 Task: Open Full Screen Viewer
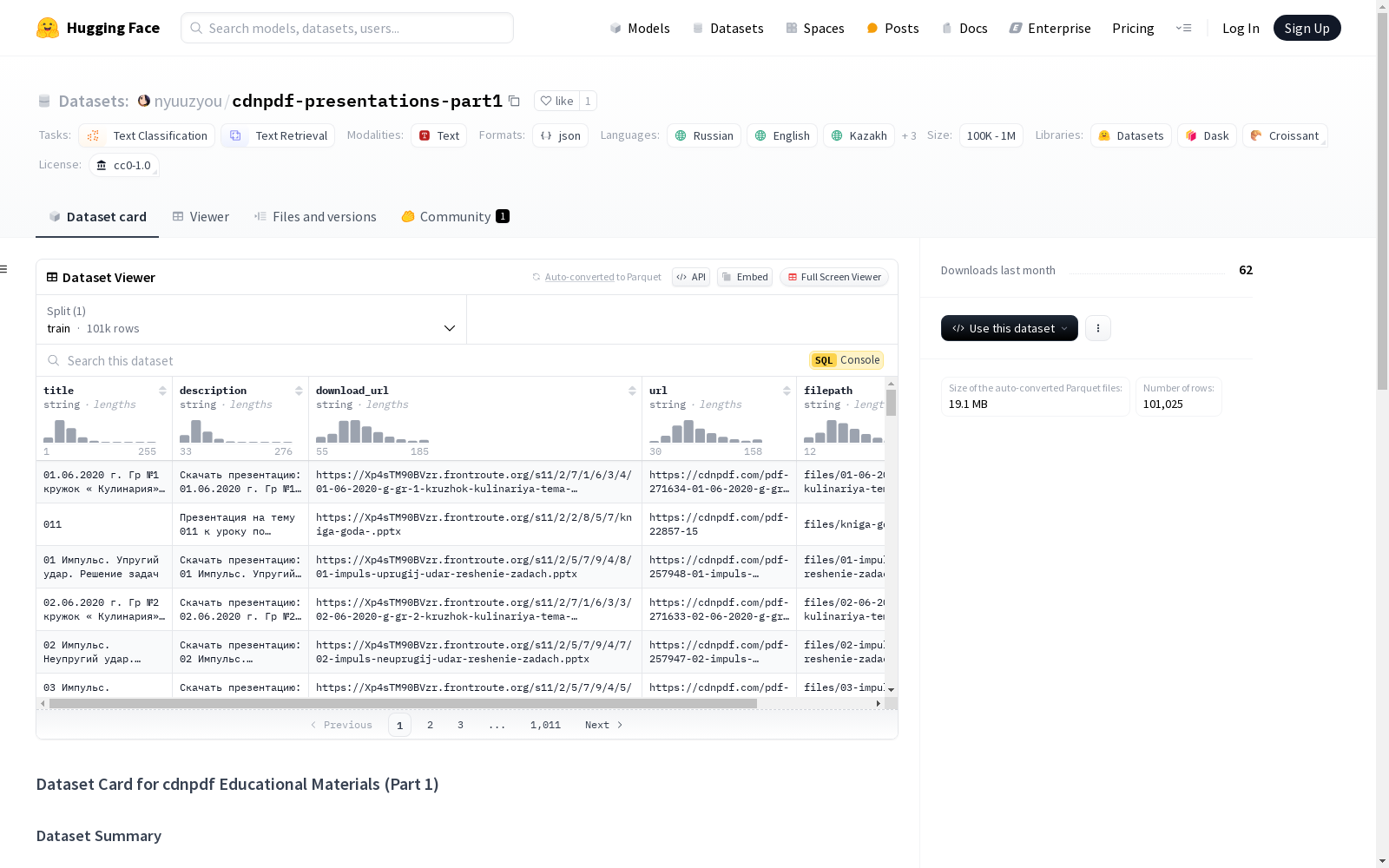pyautogui.click(x=834, y=277)
